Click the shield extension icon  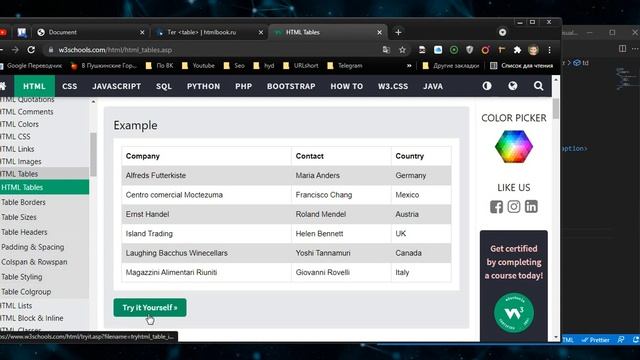tap(469, 50)
